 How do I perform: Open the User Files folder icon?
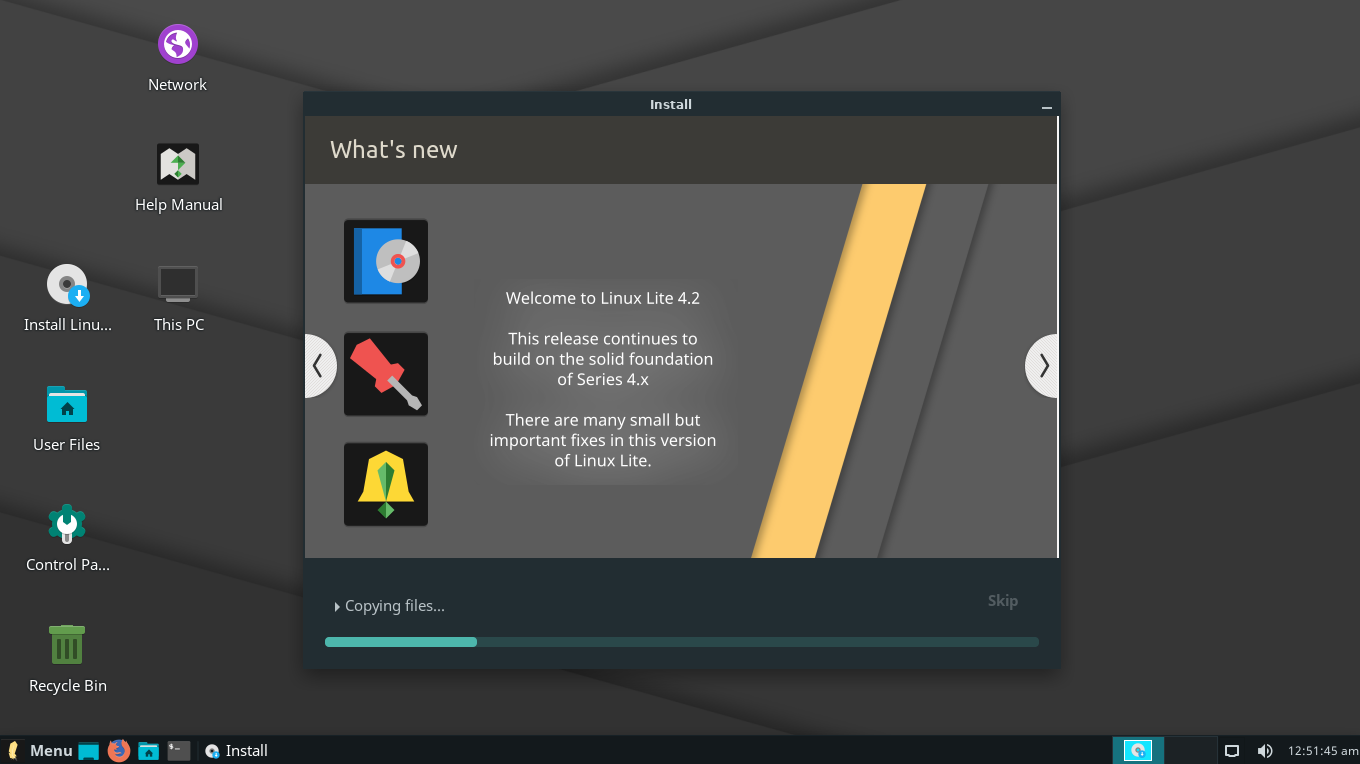67,405
